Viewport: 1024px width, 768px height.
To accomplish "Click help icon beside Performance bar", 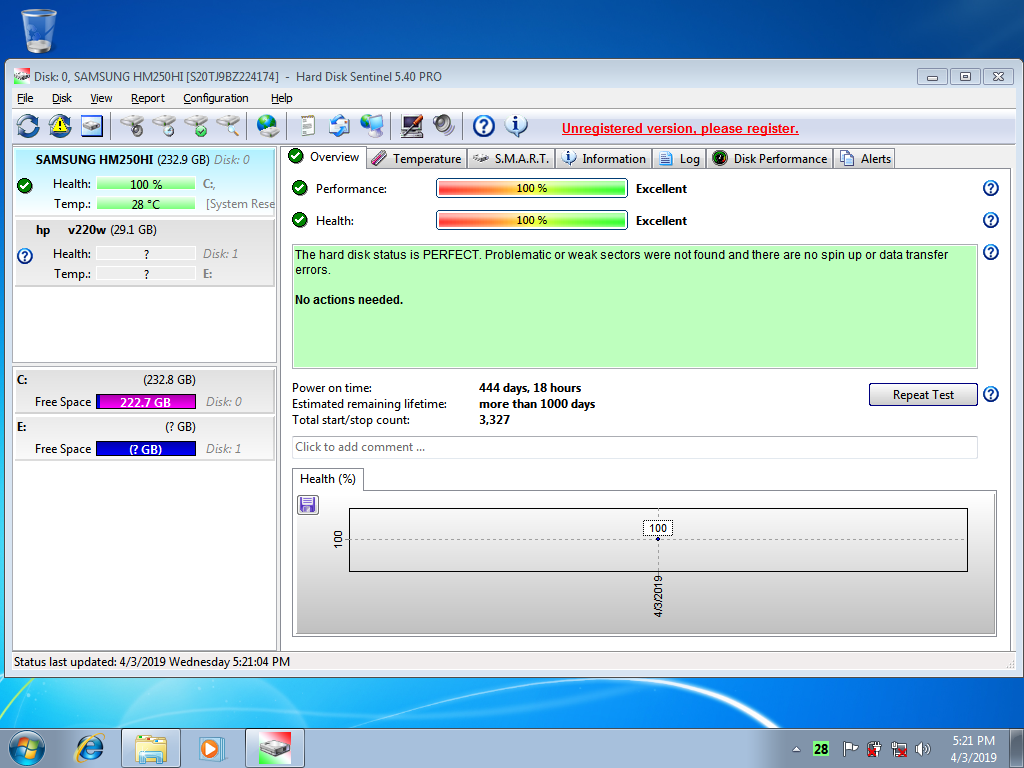I will pos(991,188).
